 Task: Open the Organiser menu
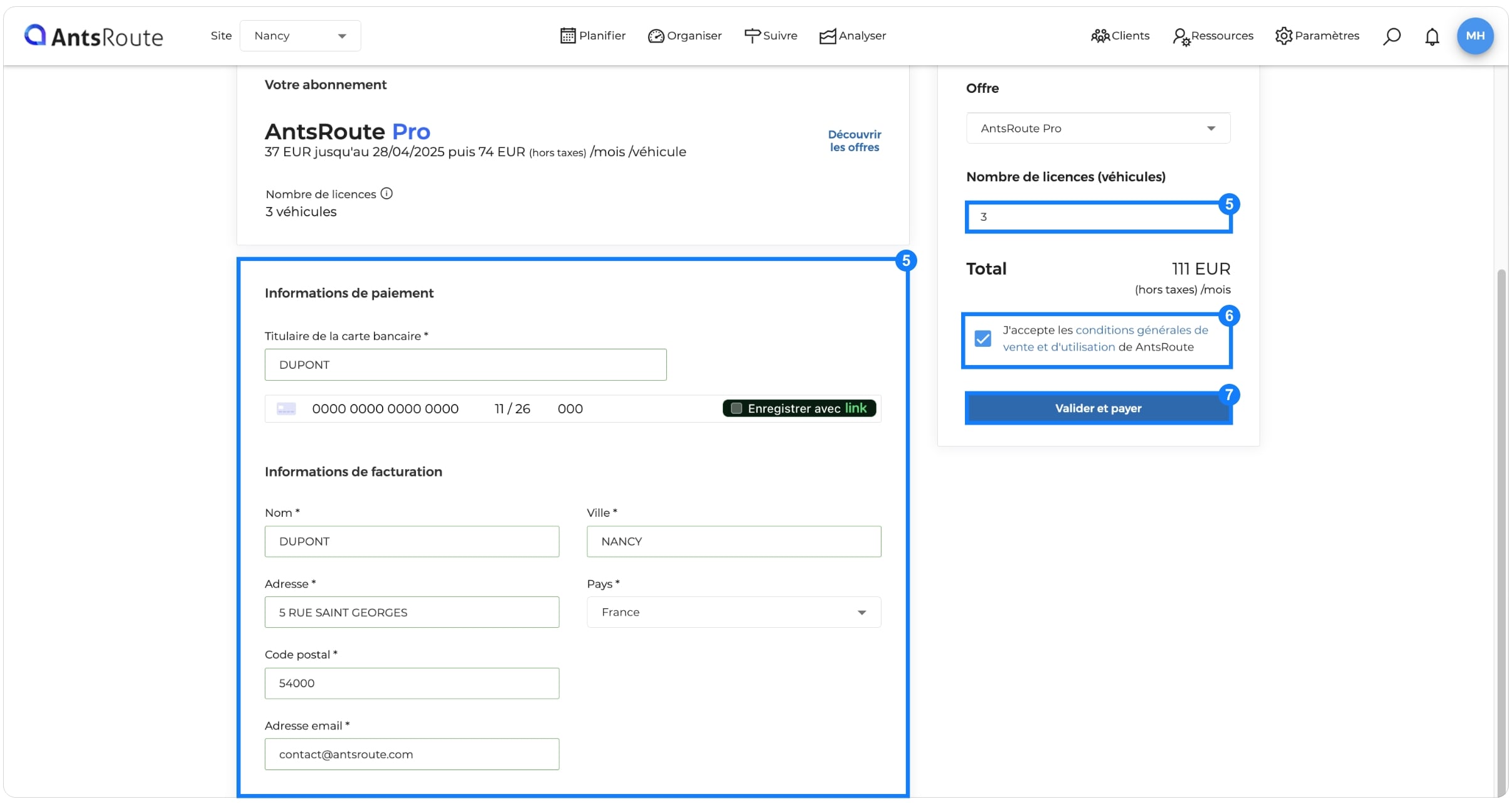click(684, 36)
